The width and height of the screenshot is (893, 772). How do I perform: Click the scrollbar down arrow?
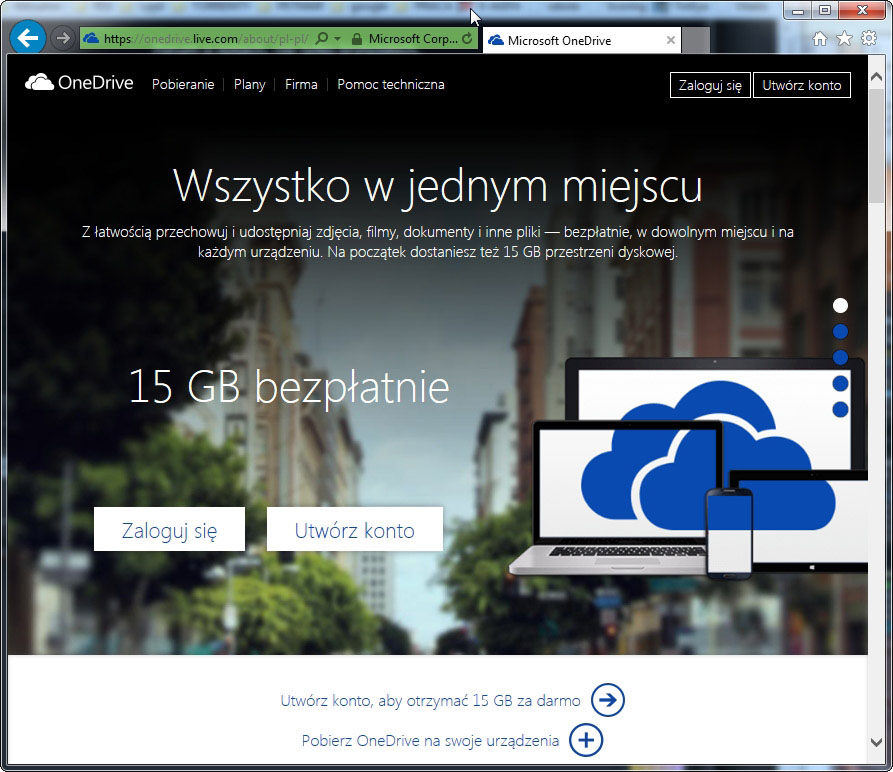click(x=877, y=741)
